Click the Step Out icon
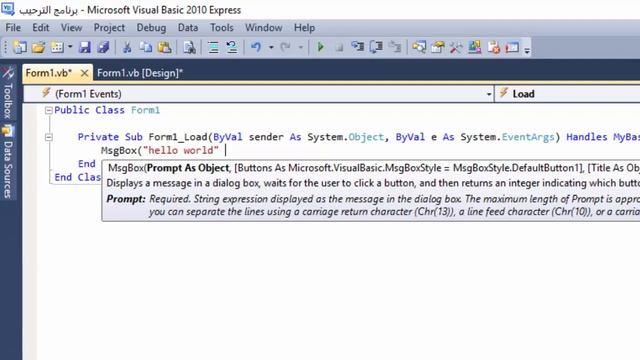640x360 pixels. coord(395,47)
